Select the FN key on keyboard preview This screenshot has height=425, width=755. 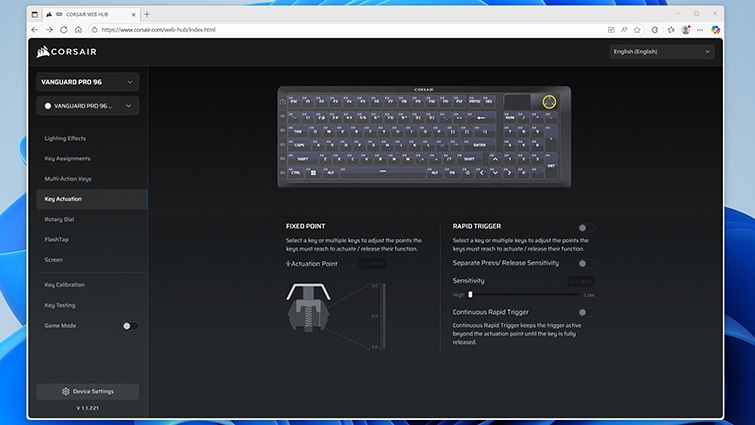point(452,172)
